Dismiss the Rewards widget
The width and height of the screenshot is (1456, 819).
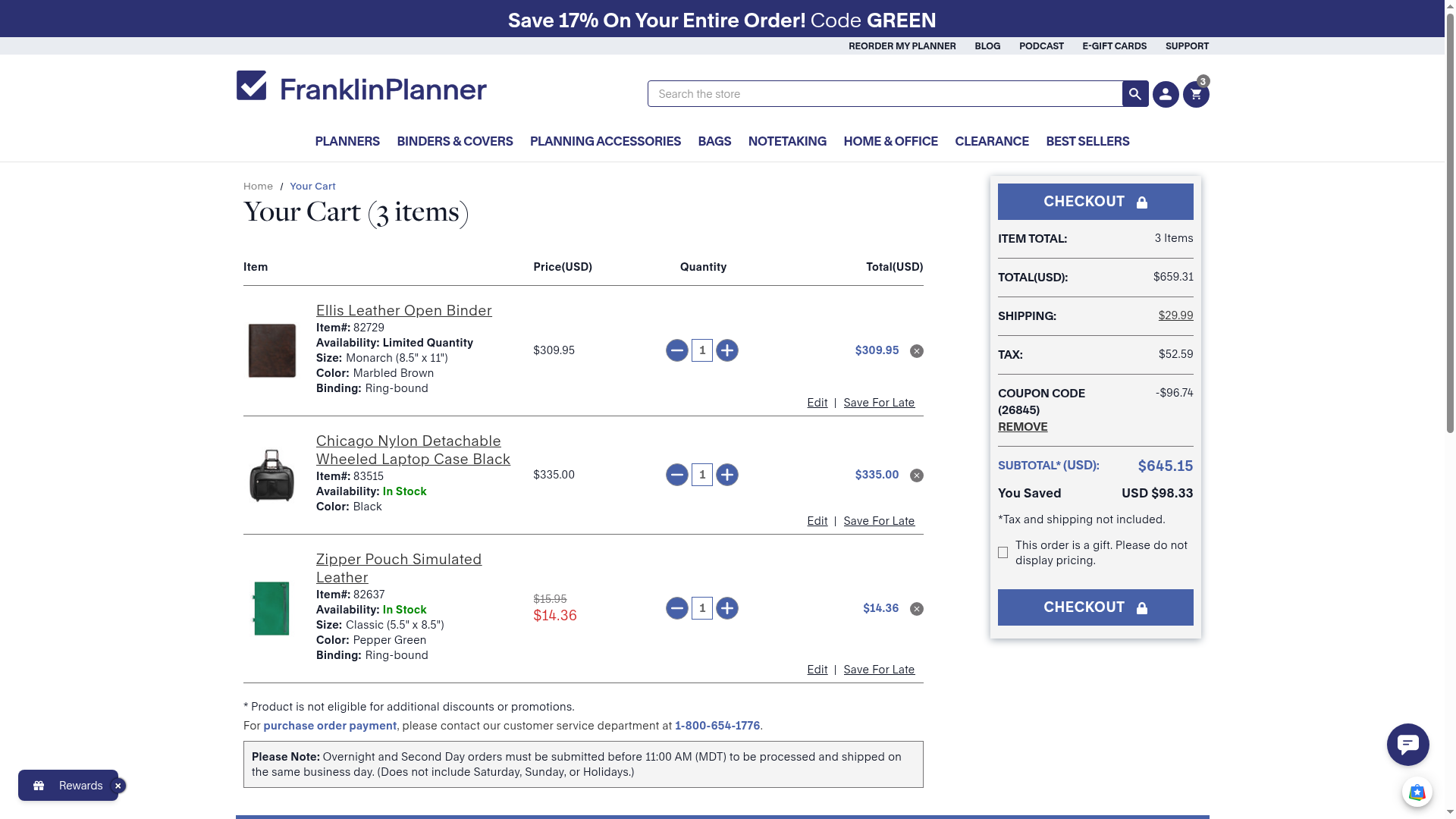[x=118, y=786]
